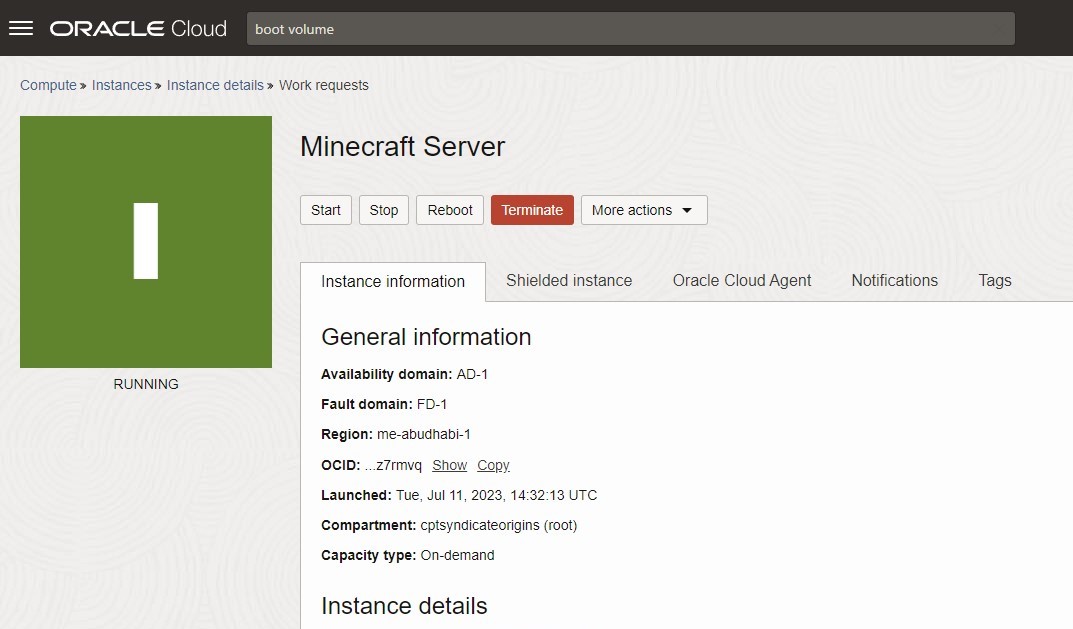Click the Minecraft Server page title
1073x629 pixels.
coord(402,147)
